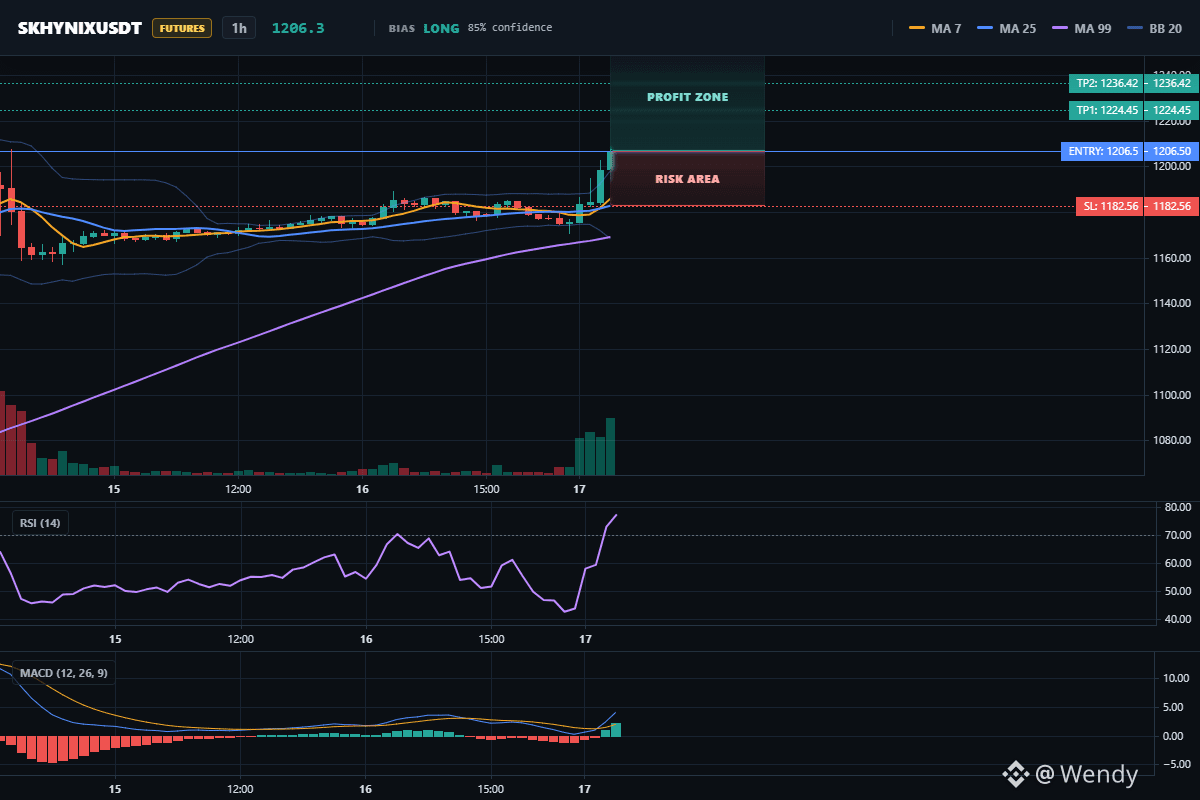Click the PROFIT ZONE label
Viewport: 1200px width, 800px height.
tap(687, 97)
